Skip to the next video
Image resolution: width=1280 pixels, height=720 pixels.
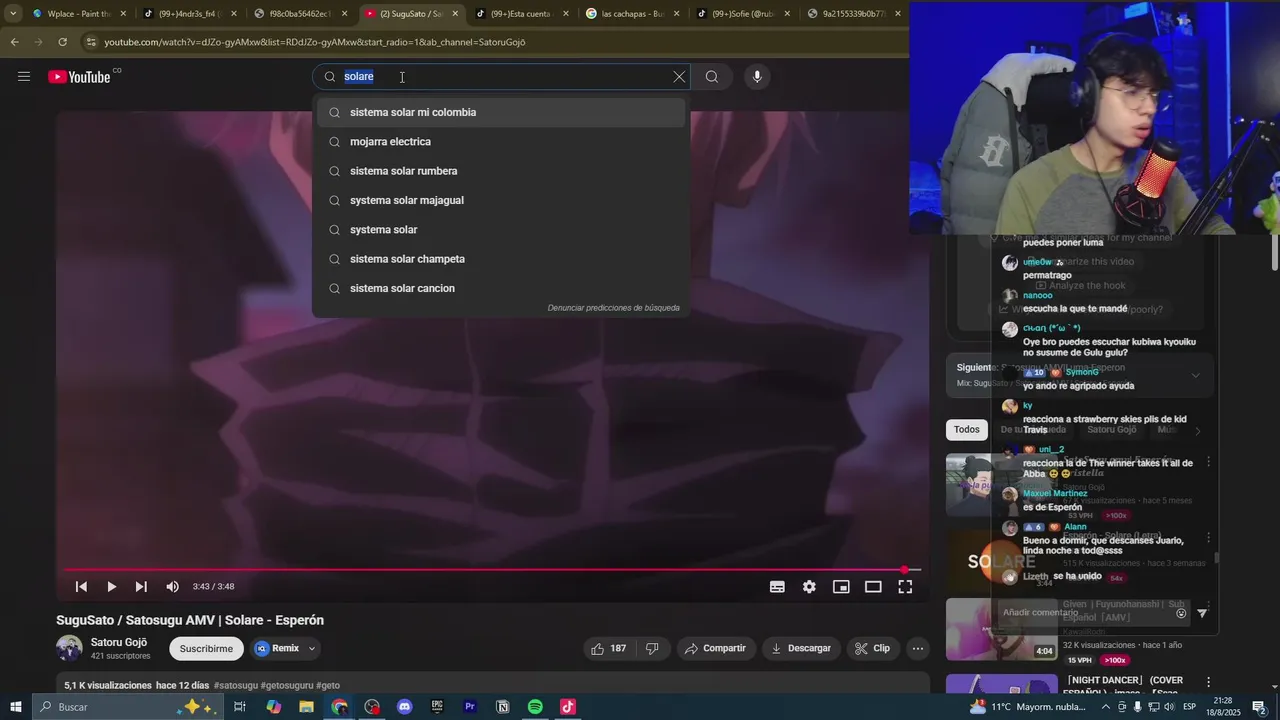point(141,587)
